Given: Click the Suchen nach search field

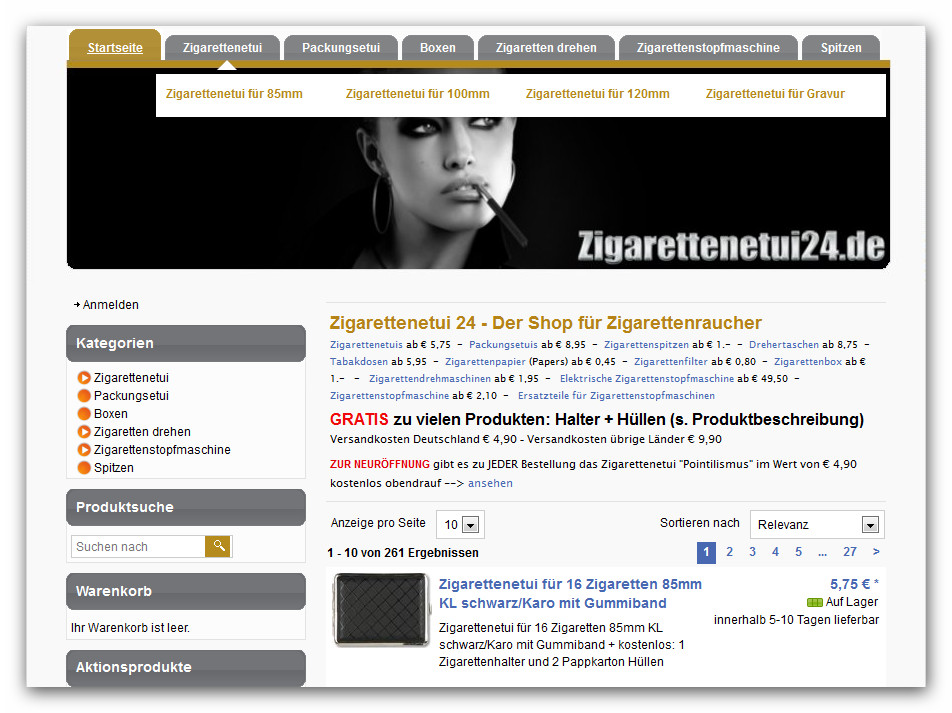Looking at the screenshot, I should tap(138, 546).
